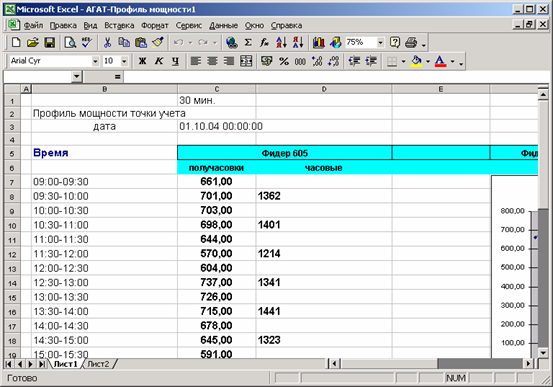
Task: Toggle underline Ч formatting
Action: pyautogui.click(x=176, y=61)
